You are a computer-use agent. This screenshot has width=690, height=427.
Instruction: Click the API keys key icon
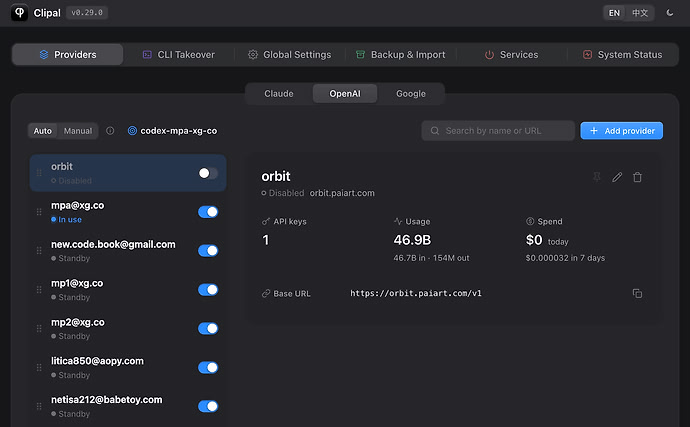pyautogui.click(x=266, y=221)
